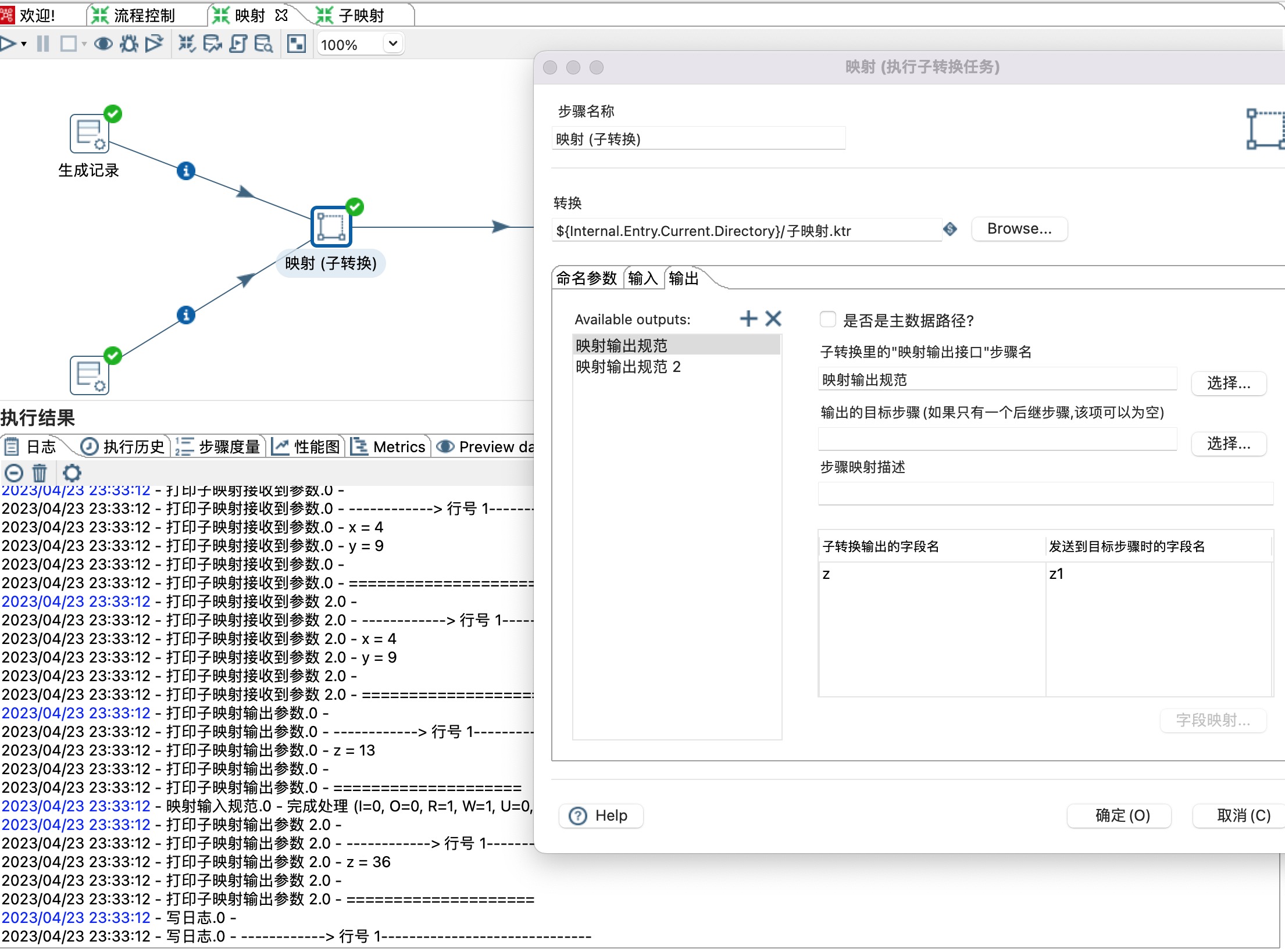Select 映射输出规范 2 in Available outputs
This screenshot has width=1285, height=952.
coord(628,367)
